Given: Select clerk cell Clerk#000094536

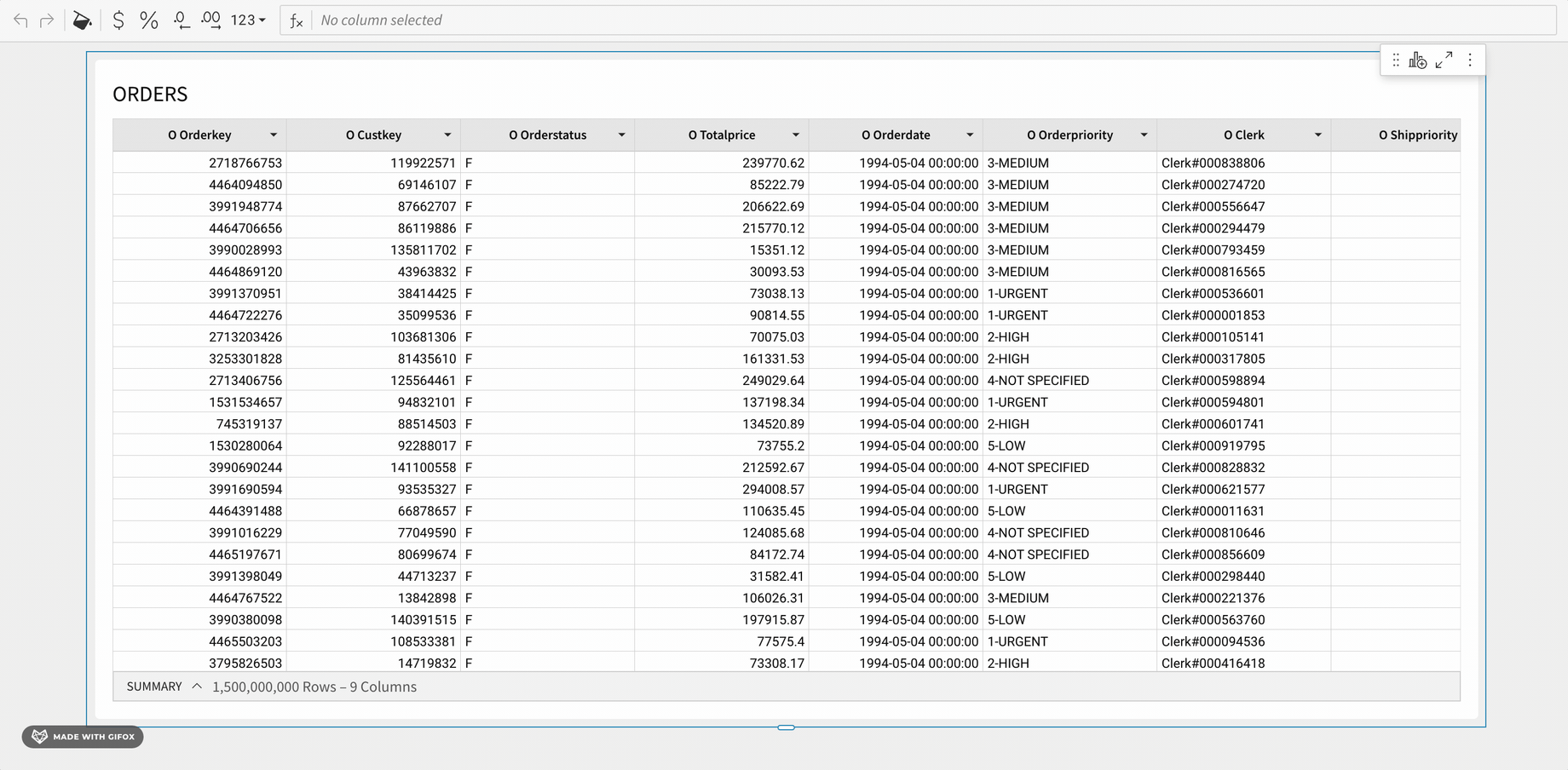Looking at the screenshot, I should pyautogui.click(x=1243, y=641).
